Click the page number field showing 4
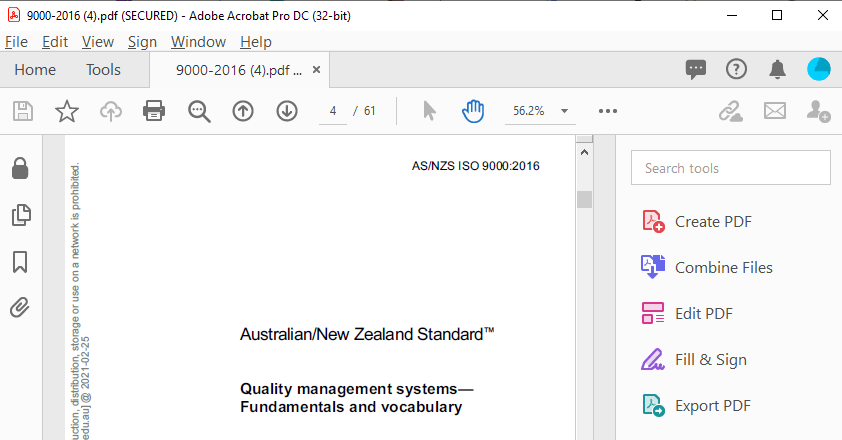Screen dimensions: 842x440 pyautogui.click(x=333, y=111)
